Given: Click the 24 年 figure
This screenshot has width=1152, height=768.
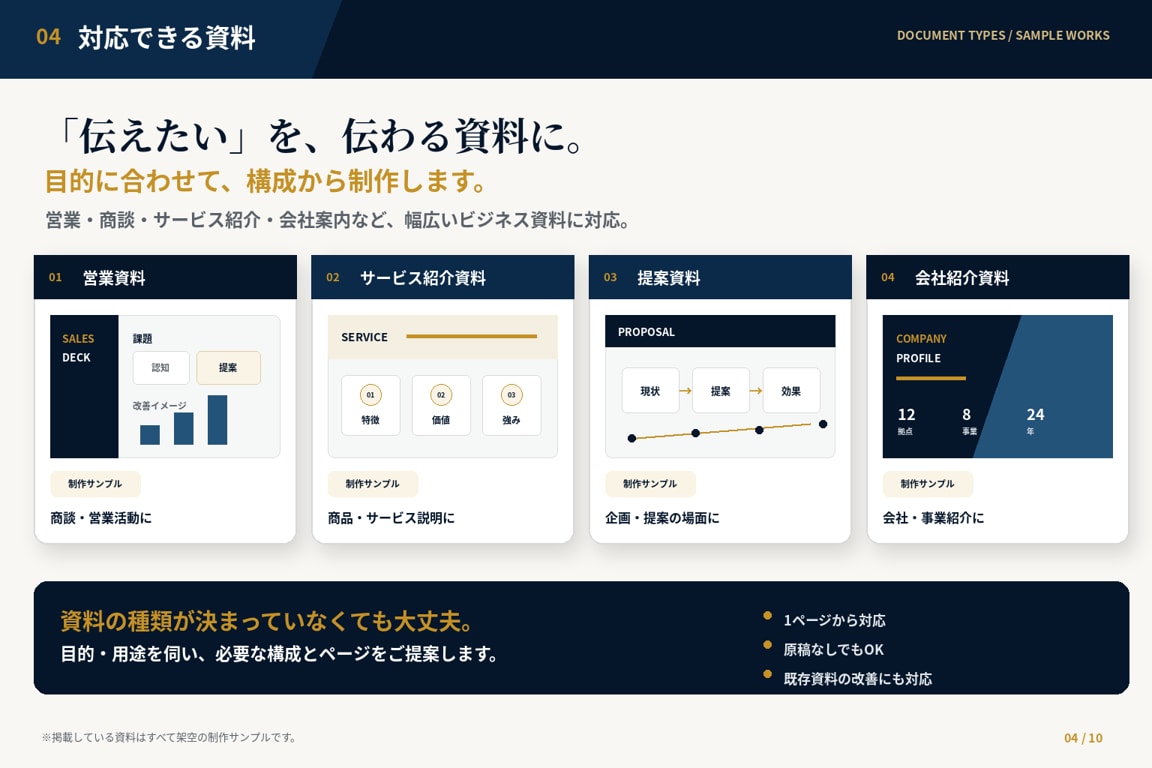Looking at the screenshot, I should tap(1035, 420).
